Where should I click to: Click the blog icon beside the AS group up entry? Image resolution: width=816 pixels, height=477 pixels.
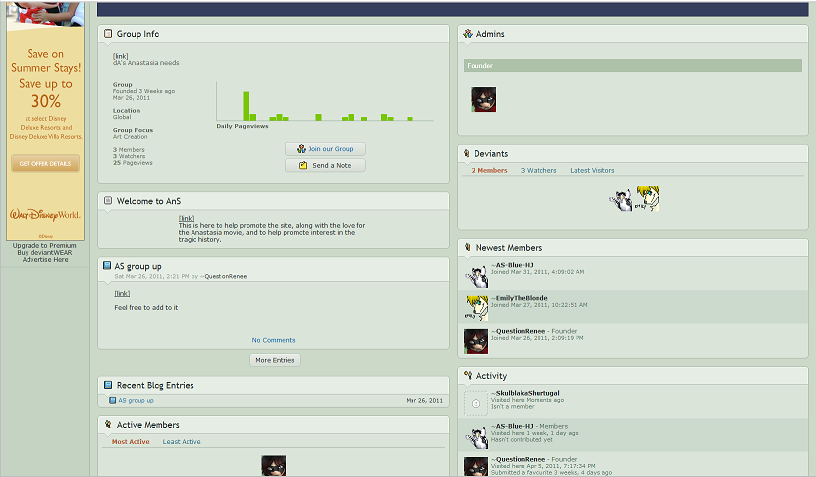pos(112,401)
